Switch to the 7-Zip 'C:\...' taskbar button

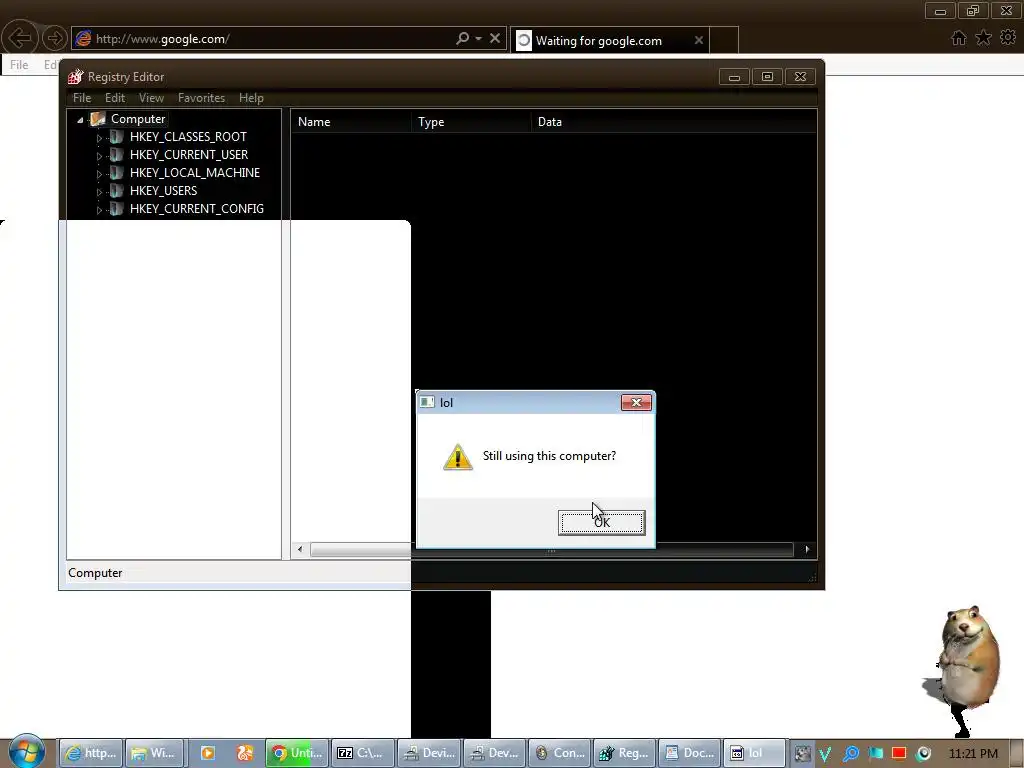click(362, 753)
